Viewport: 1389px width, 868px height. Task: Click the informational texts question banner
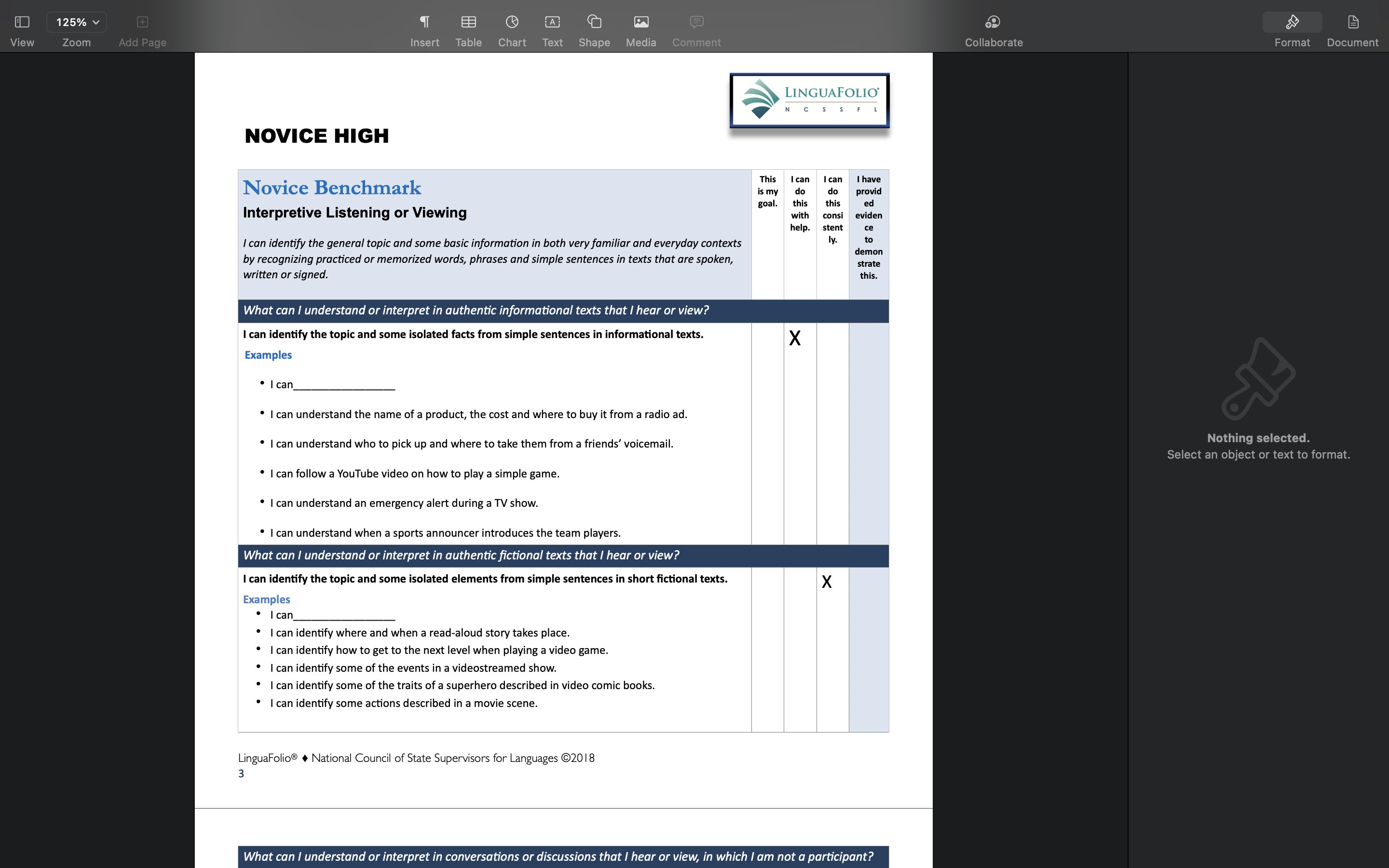(563, 311)
